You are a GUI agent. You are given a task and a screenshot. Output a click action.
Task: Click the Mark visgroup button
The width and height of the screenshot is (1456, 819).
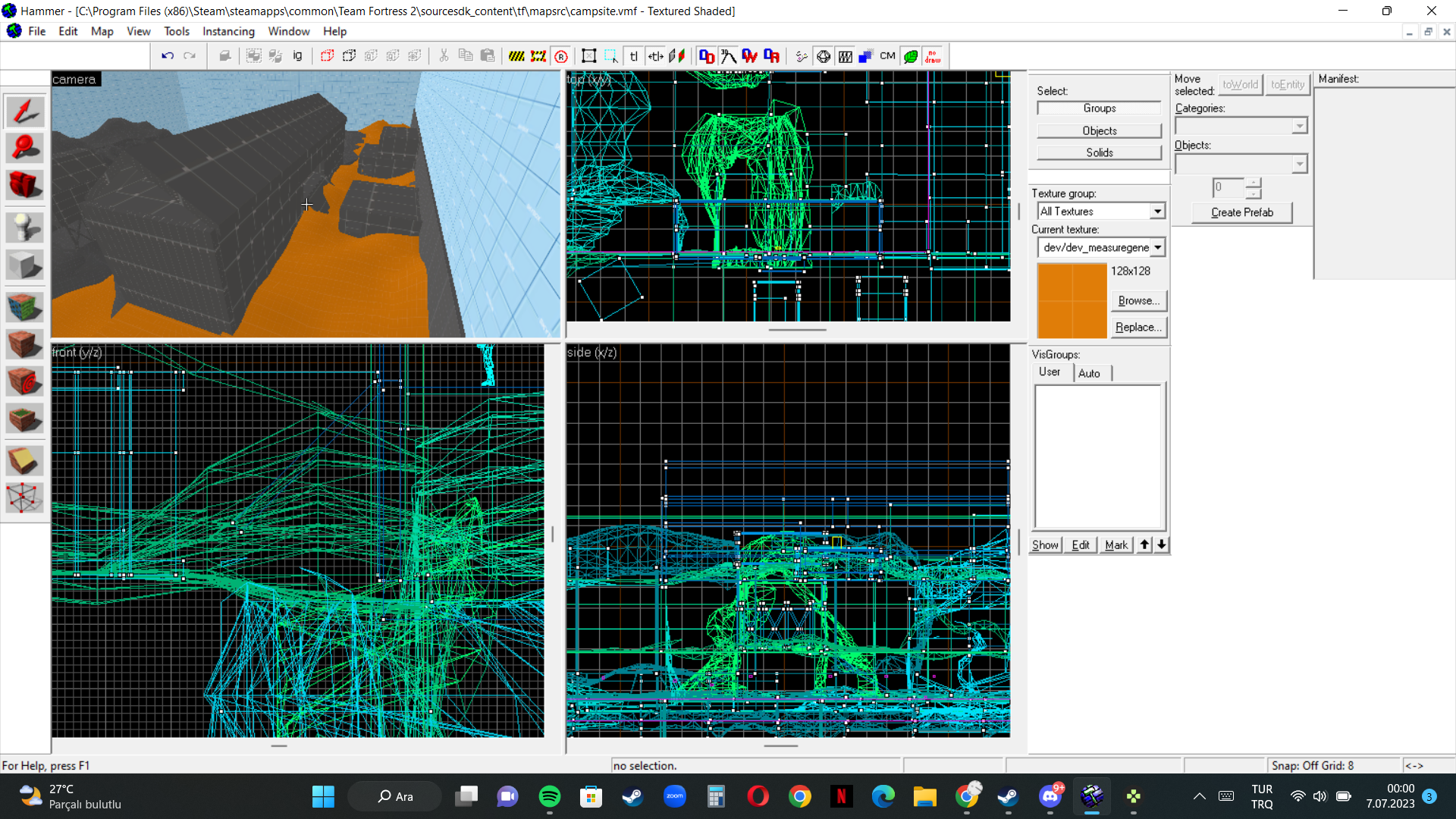[1116, 544]
